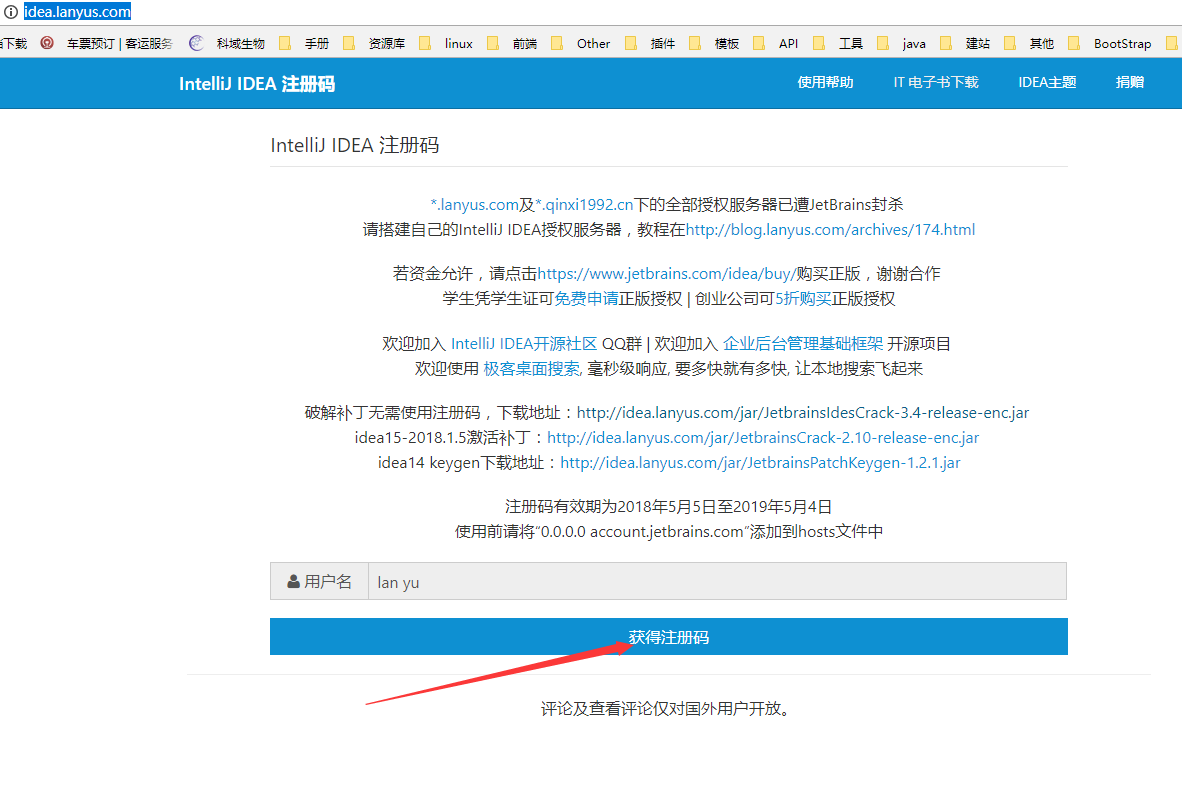Click the 5折购买 startup discount link

(803, 299)
